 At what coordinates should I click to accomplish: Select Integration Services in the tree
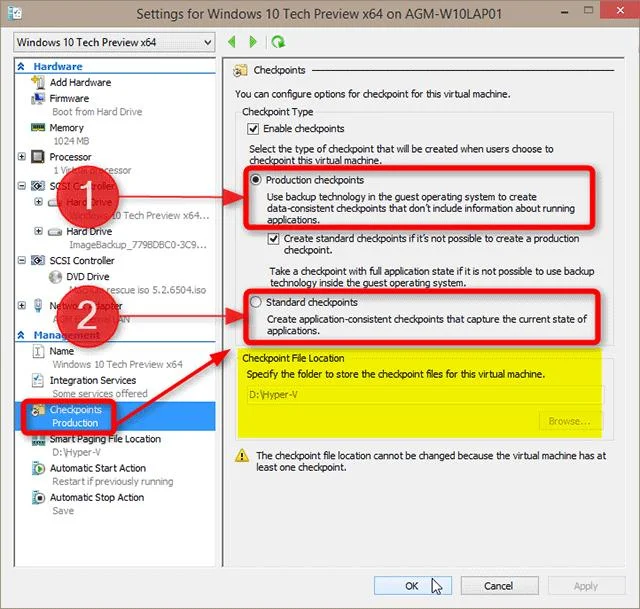[x=93, y=380]
